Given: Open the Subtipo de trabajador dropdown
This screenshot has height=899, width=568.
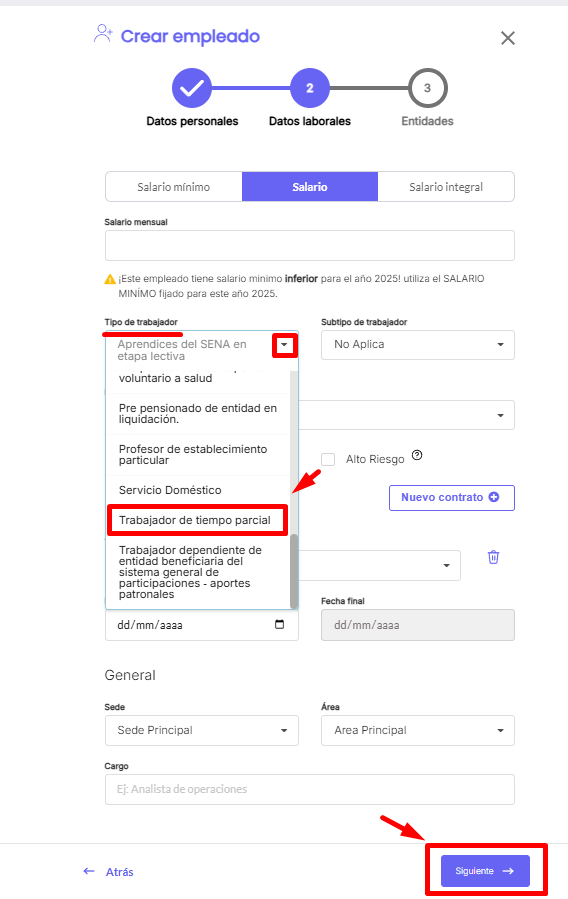Looking at the screenshot, I should pos(418,345).
